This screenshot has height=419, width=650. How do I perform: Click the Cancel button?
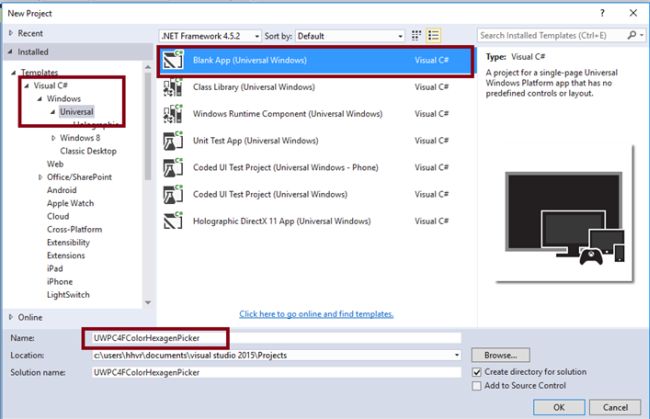click(x=615, y=407)
